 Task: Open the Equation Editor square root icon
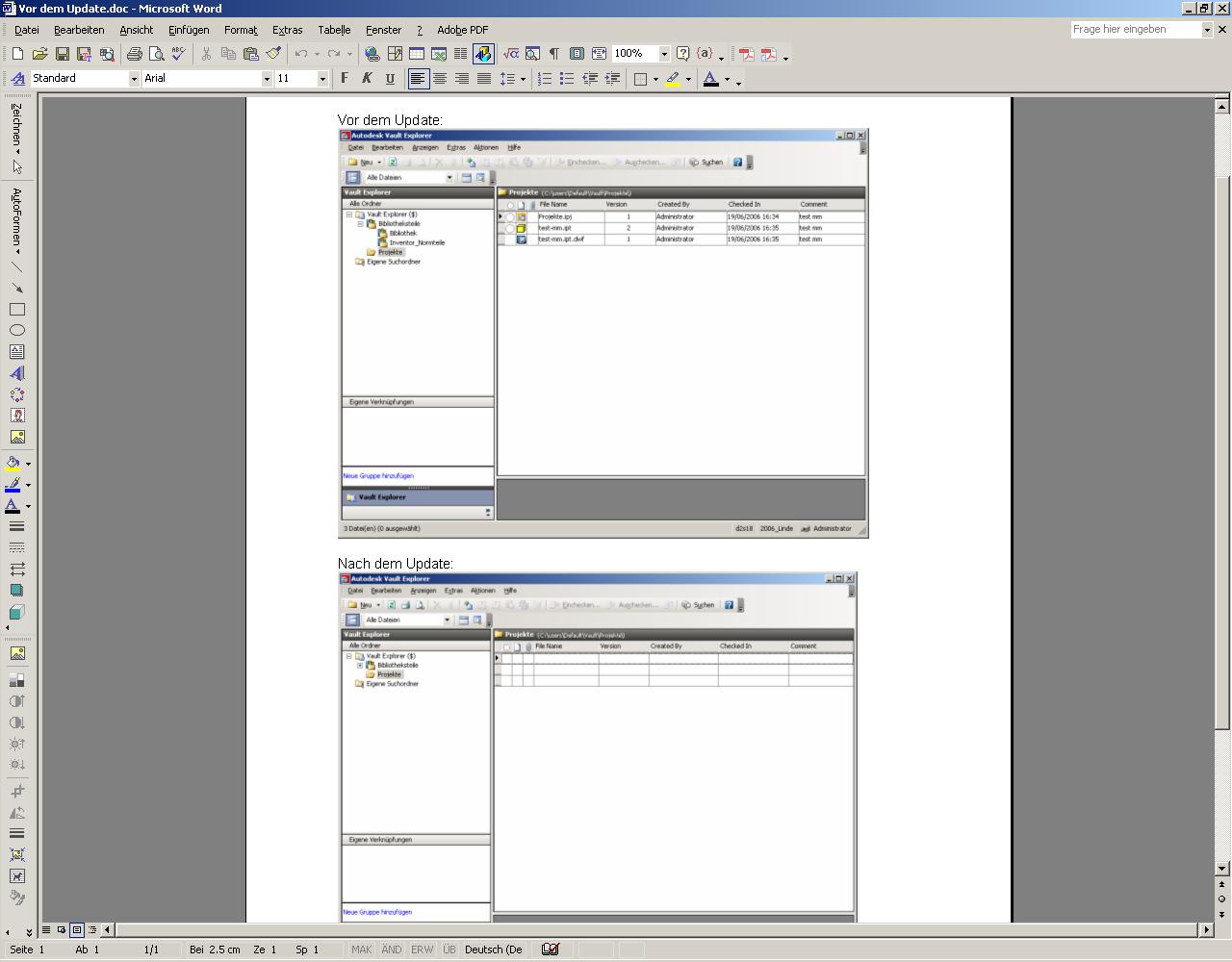point(510,54)
